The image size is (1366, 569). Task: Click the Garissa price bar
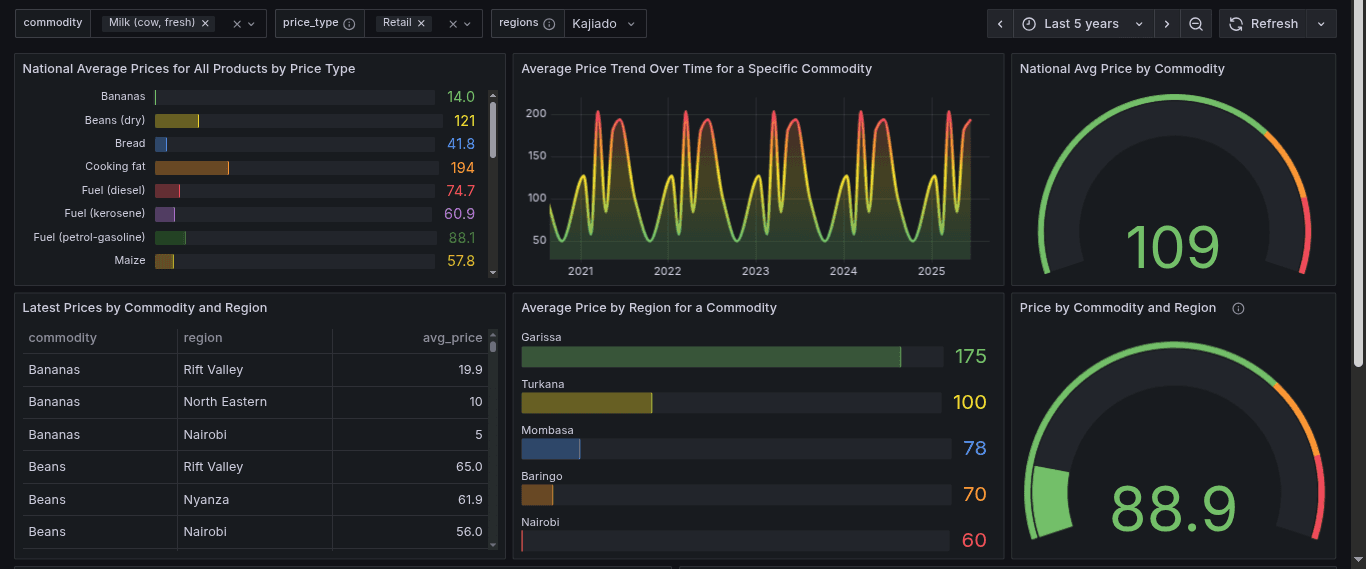(x=711, y=357)
